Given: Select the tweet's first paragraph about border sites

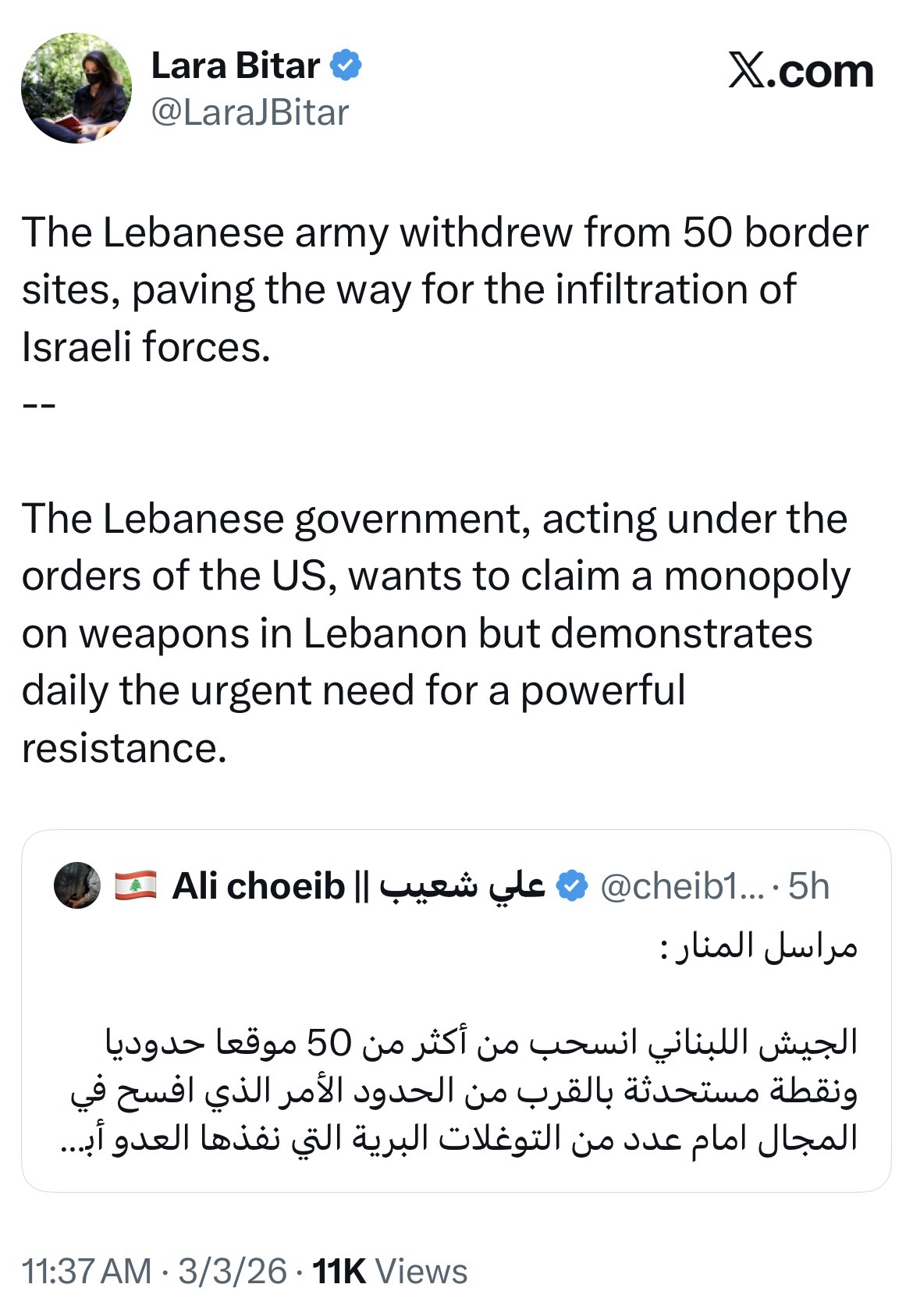Looking at the screenshot, I should point(445,289).
